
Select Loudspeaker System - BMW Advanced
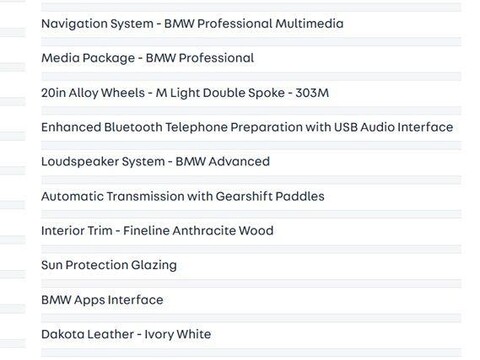[155, 162]
